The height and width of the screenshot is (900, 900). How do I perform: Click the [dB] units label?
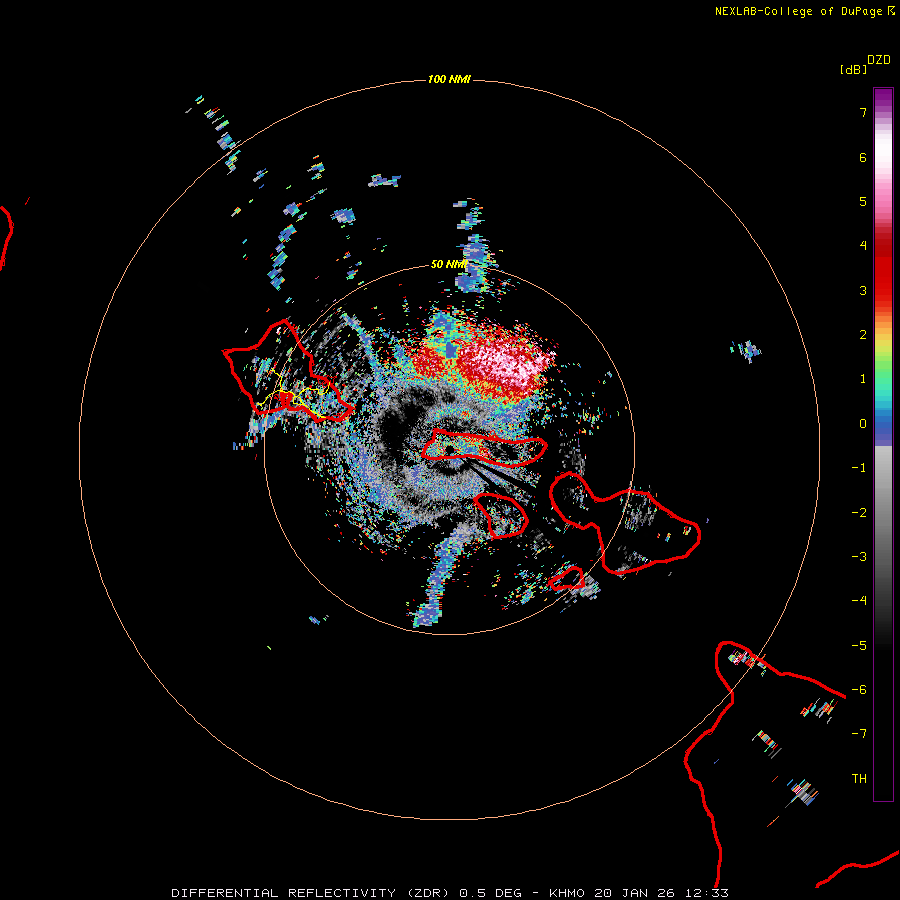tap(853, 69)
